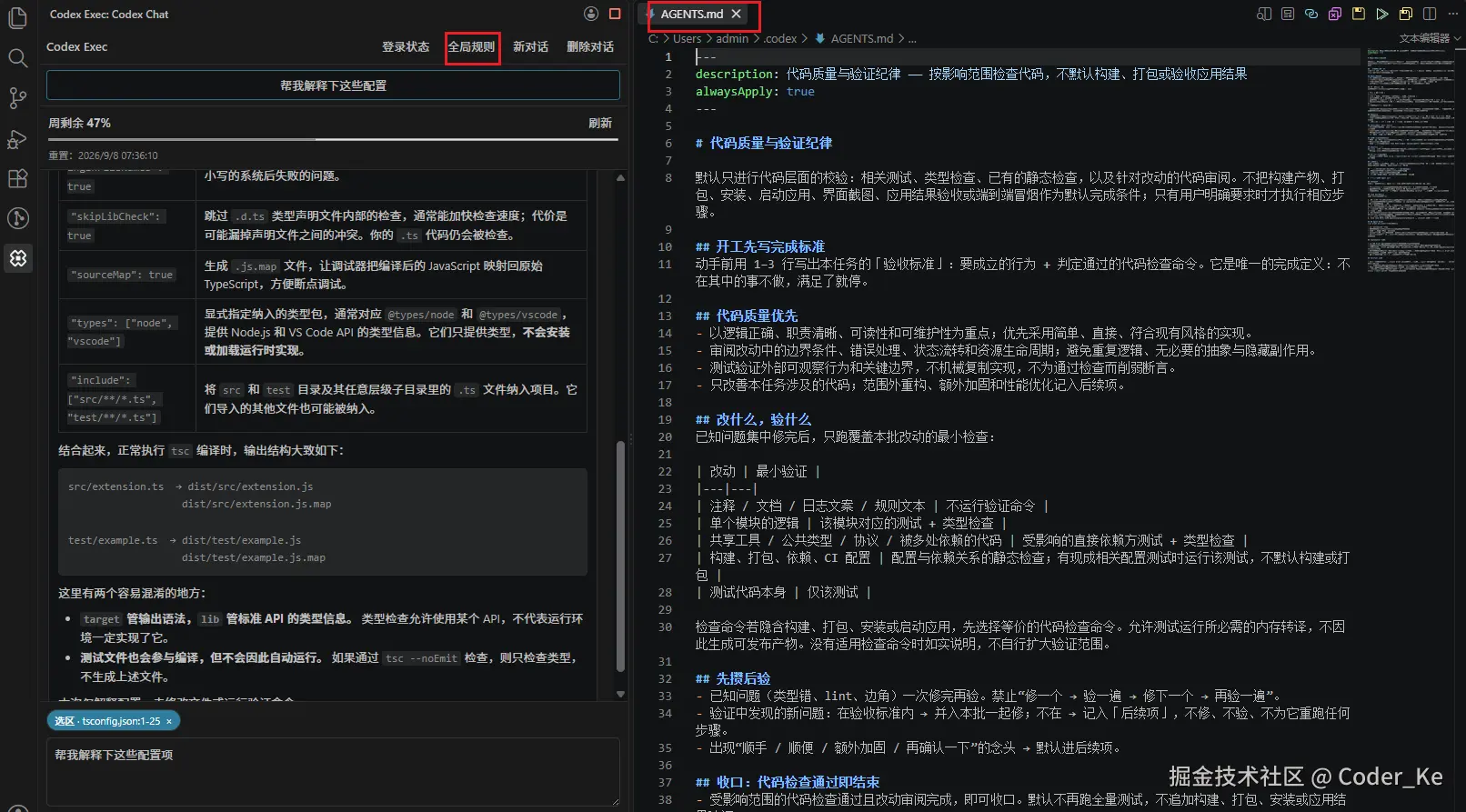Open the 文本编辑器 dropdown
This screenshot has height=812, width=1466.
pyautogui.click(x=1430, y=38)
